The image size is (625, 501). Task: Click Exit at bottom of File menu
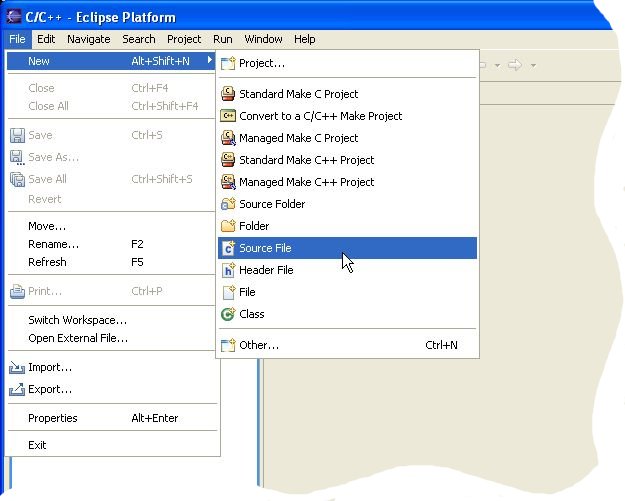coord(37,445)
